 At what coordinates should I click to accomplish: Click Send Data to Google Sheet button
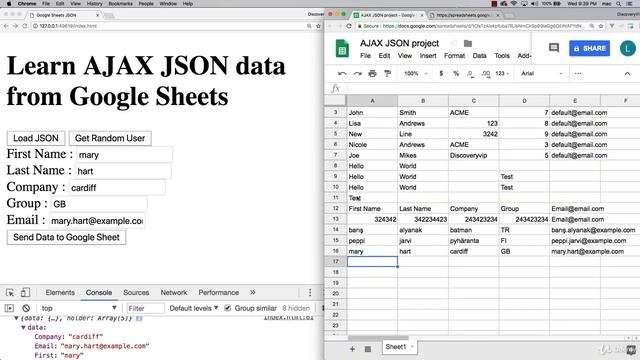pyautogui.click(x=66, y=238)
